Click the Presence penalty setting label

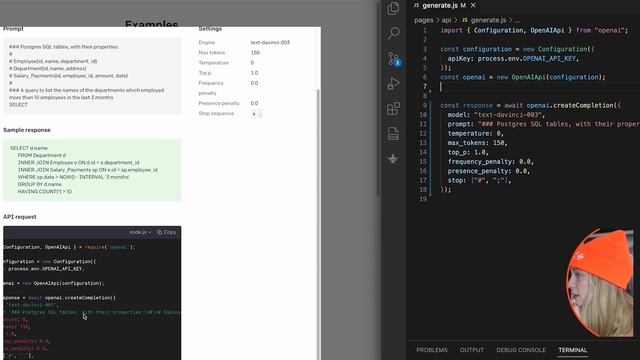(x=219, y=103)
